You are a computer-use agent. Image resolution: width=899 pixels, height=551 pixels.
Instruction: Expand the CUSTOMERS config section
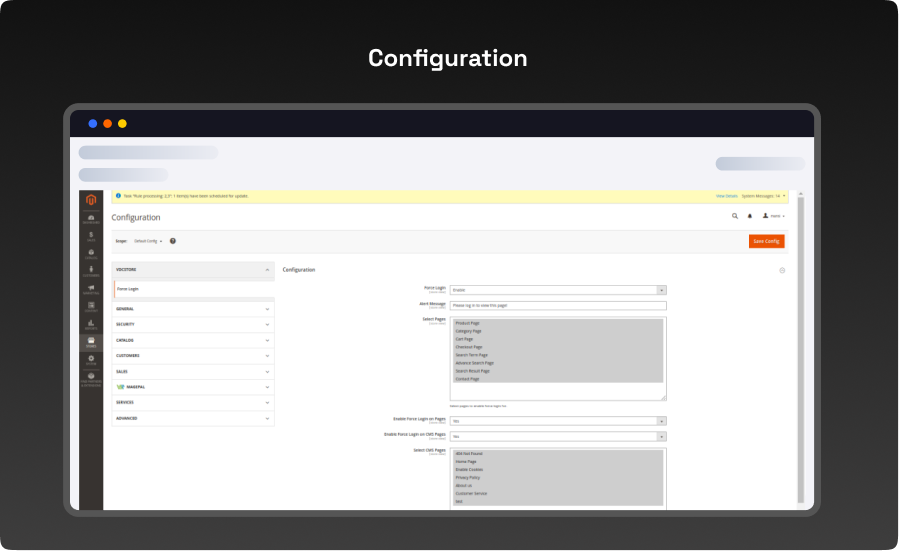tap(193, 356)
